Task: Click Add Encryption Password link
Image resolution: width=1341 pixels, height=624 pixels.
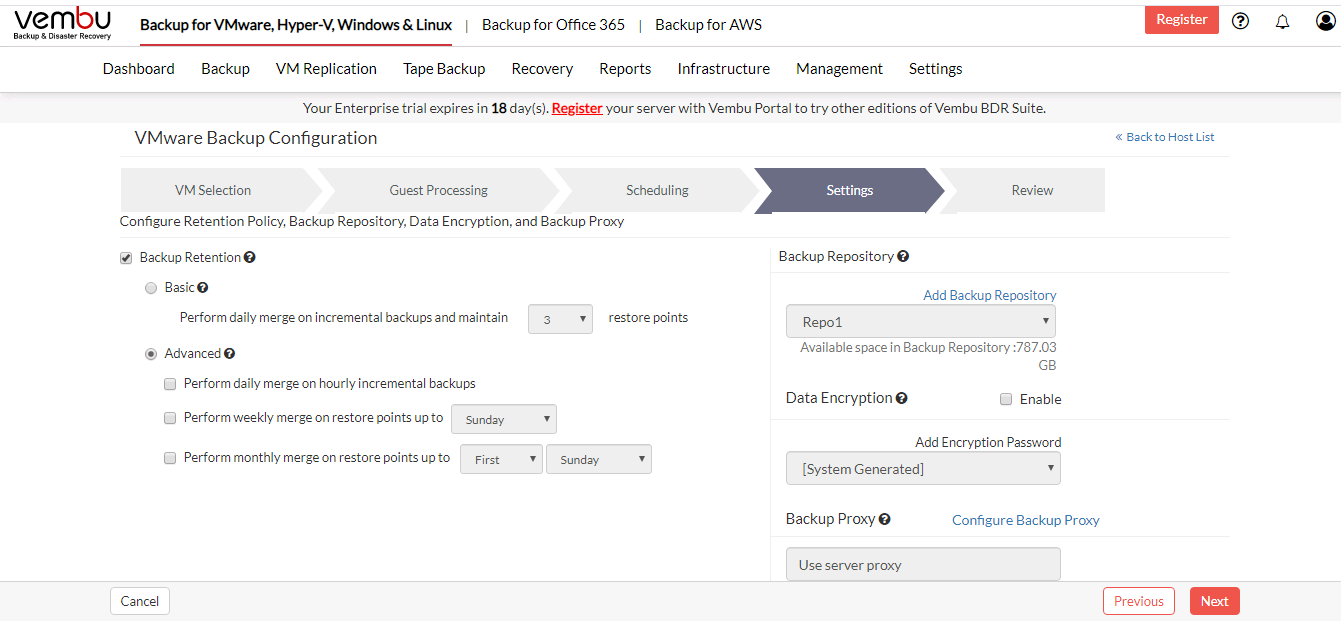Action: tap(988, 442)
